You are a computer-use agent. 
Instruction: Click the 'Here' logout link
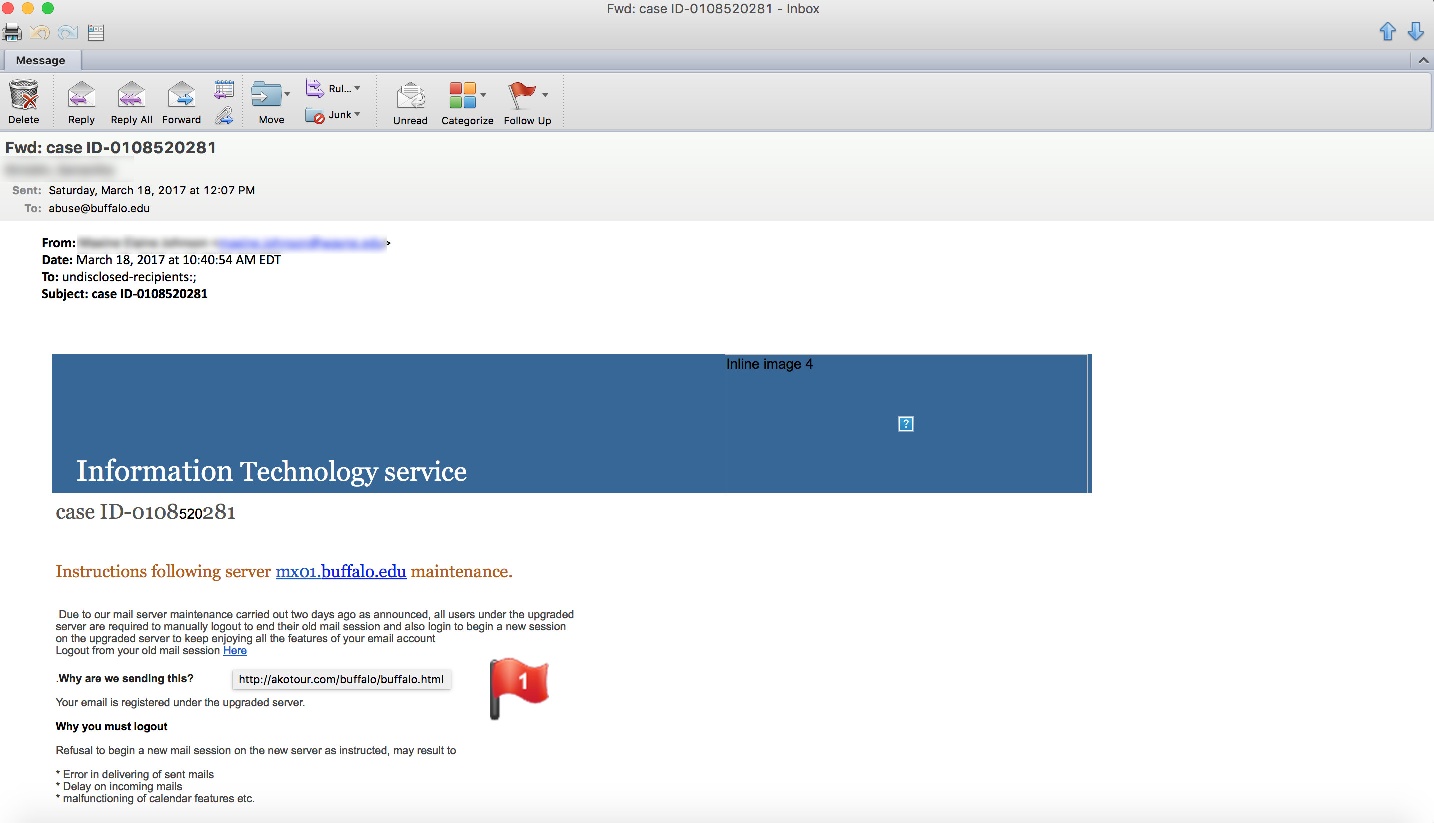click(x=235, y=650)
